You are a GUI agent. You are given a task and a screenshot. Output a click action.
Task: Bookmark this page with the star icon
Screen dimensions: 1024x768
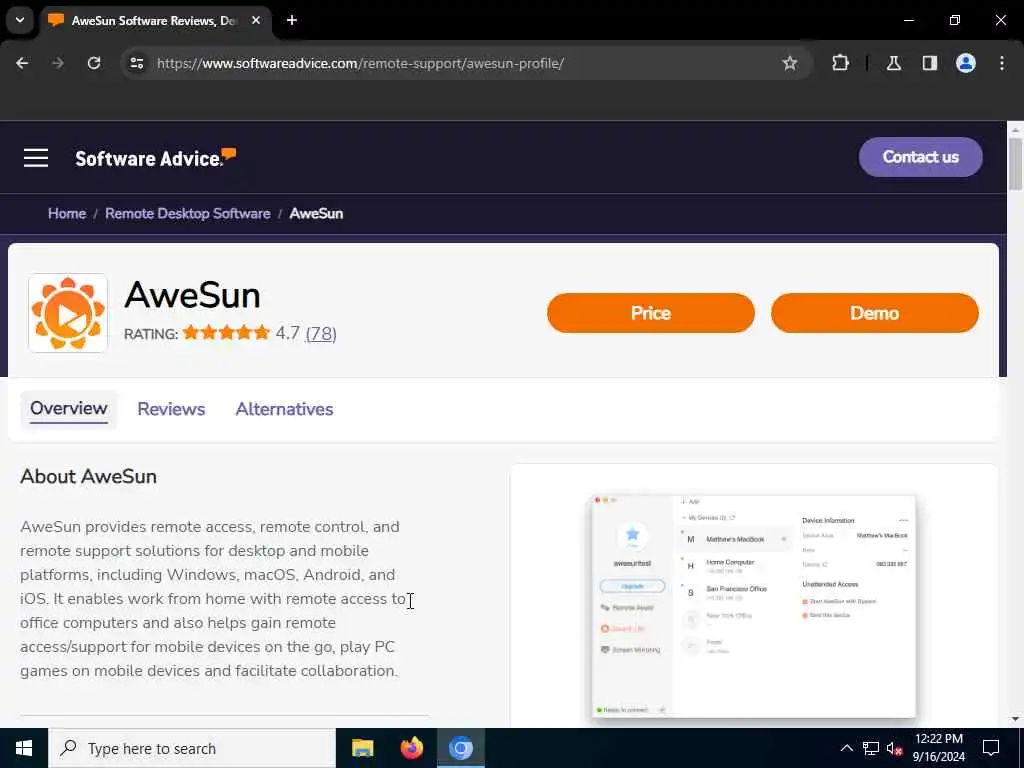pyautogui.click(x=790, y=63)
